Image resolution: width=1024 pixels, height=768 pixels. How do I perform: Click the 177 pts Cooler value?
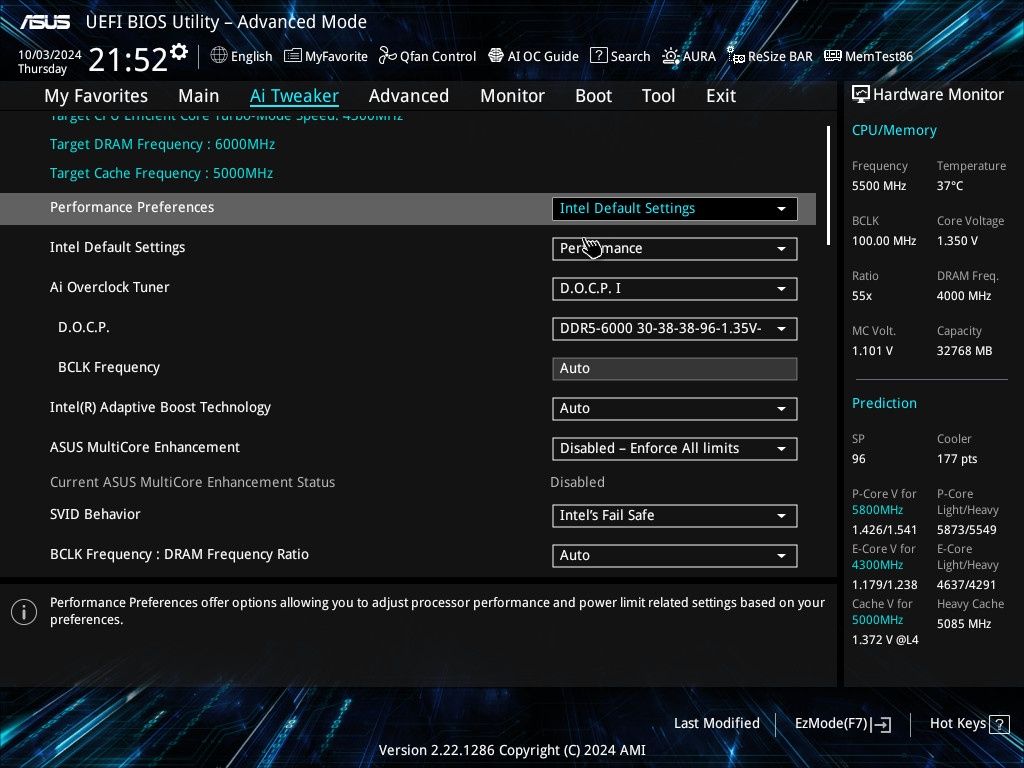[x=957, y=458]
